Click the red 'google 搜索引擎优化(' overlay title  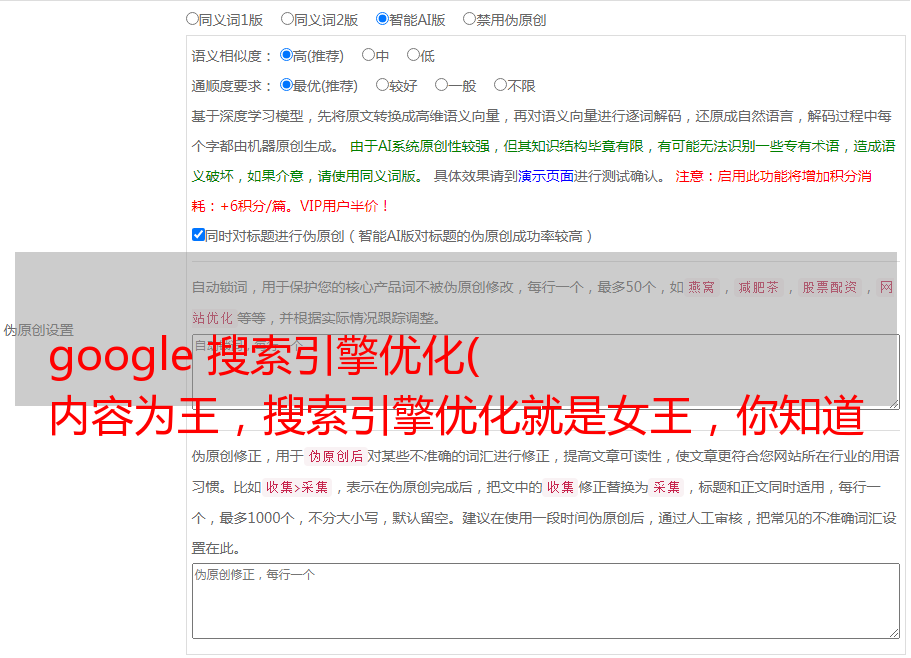click(265, 359)
